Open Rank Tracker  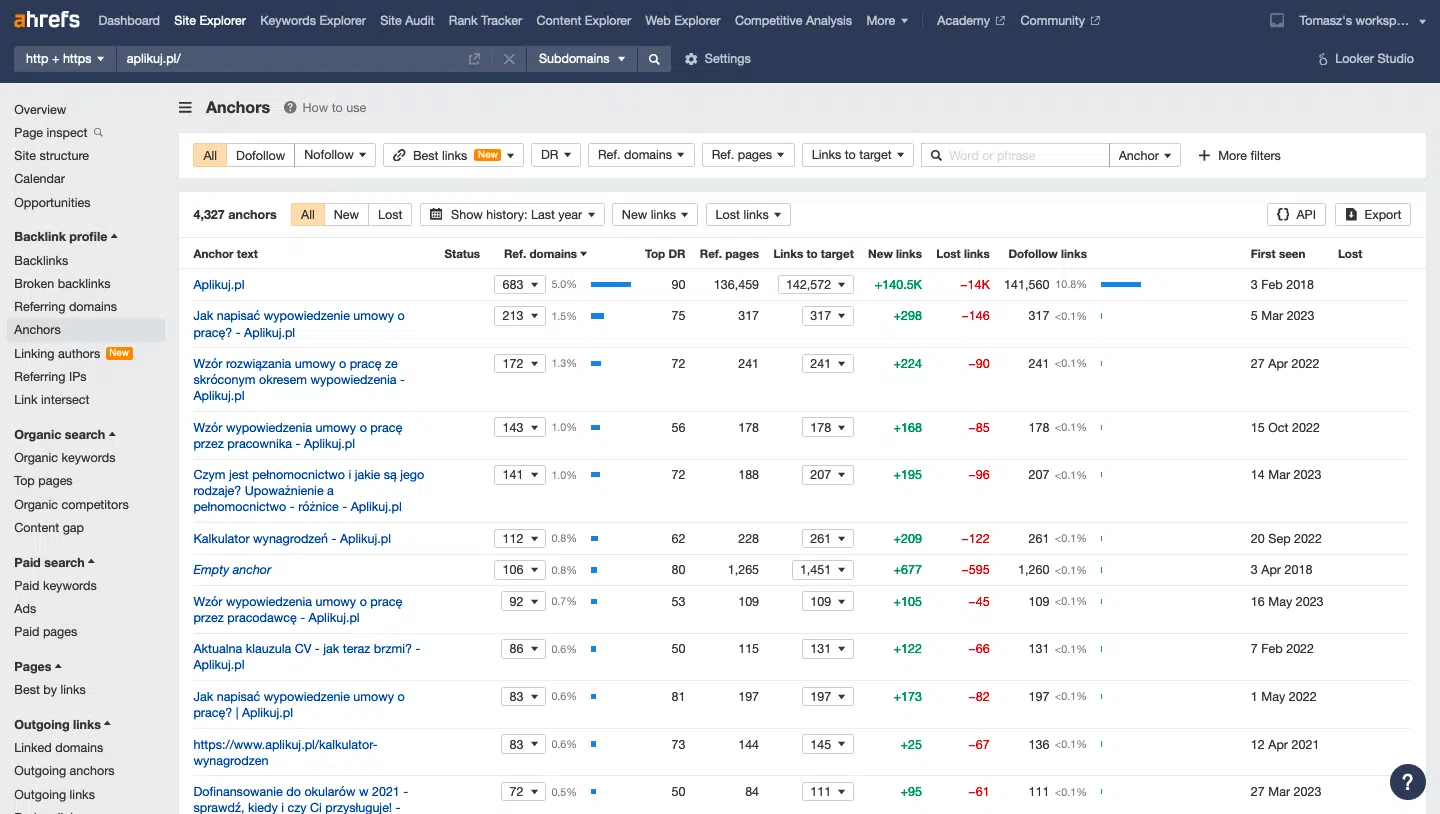pyautogui.click(x=485, y=20)
